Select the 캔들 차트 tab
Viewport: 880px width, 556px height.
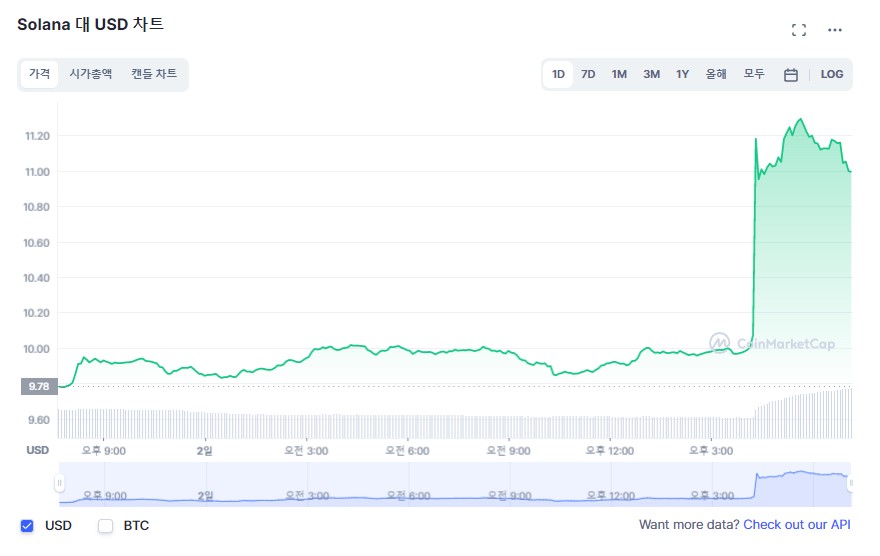154,74
